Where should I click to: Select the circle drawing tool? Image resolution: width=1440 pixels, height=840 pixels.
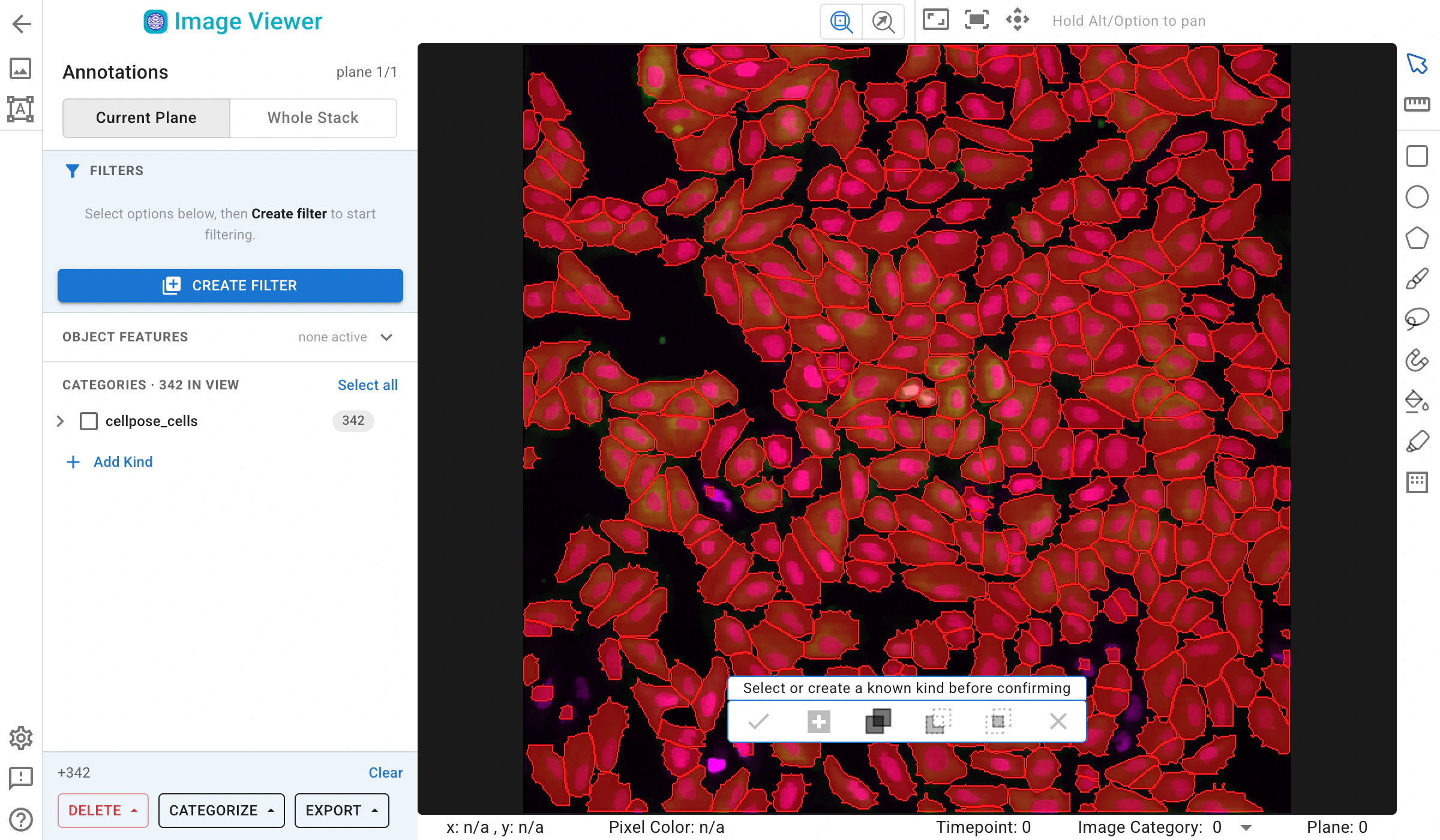point(1417,197)
